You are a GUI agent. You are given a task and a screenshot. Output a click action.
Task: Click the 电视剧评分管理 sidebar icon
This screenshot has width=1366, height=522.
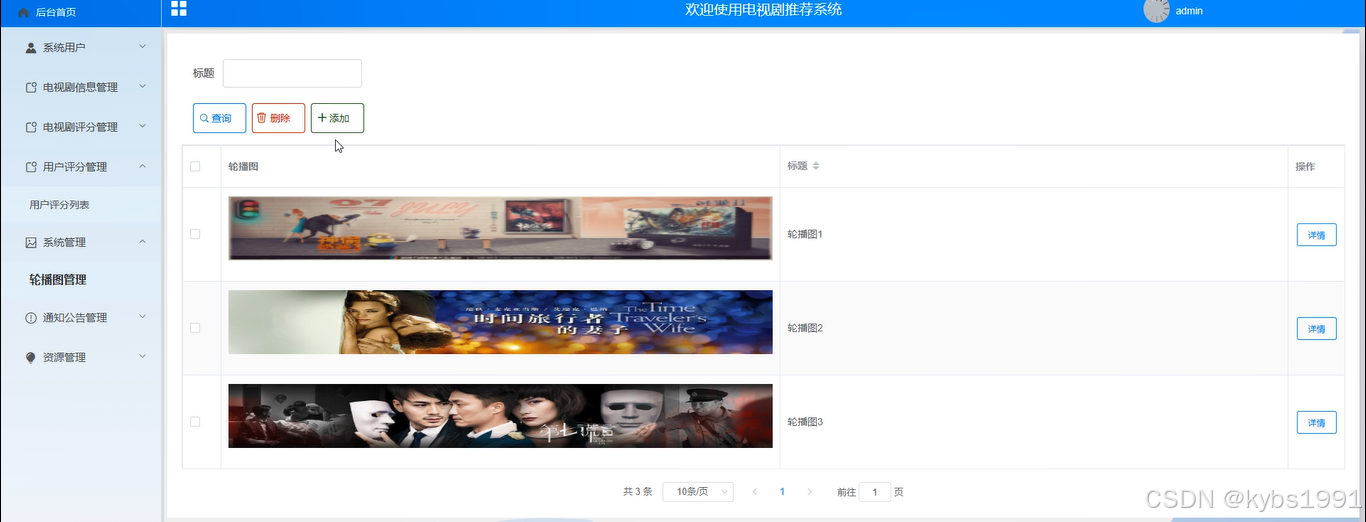click(31, 127)
